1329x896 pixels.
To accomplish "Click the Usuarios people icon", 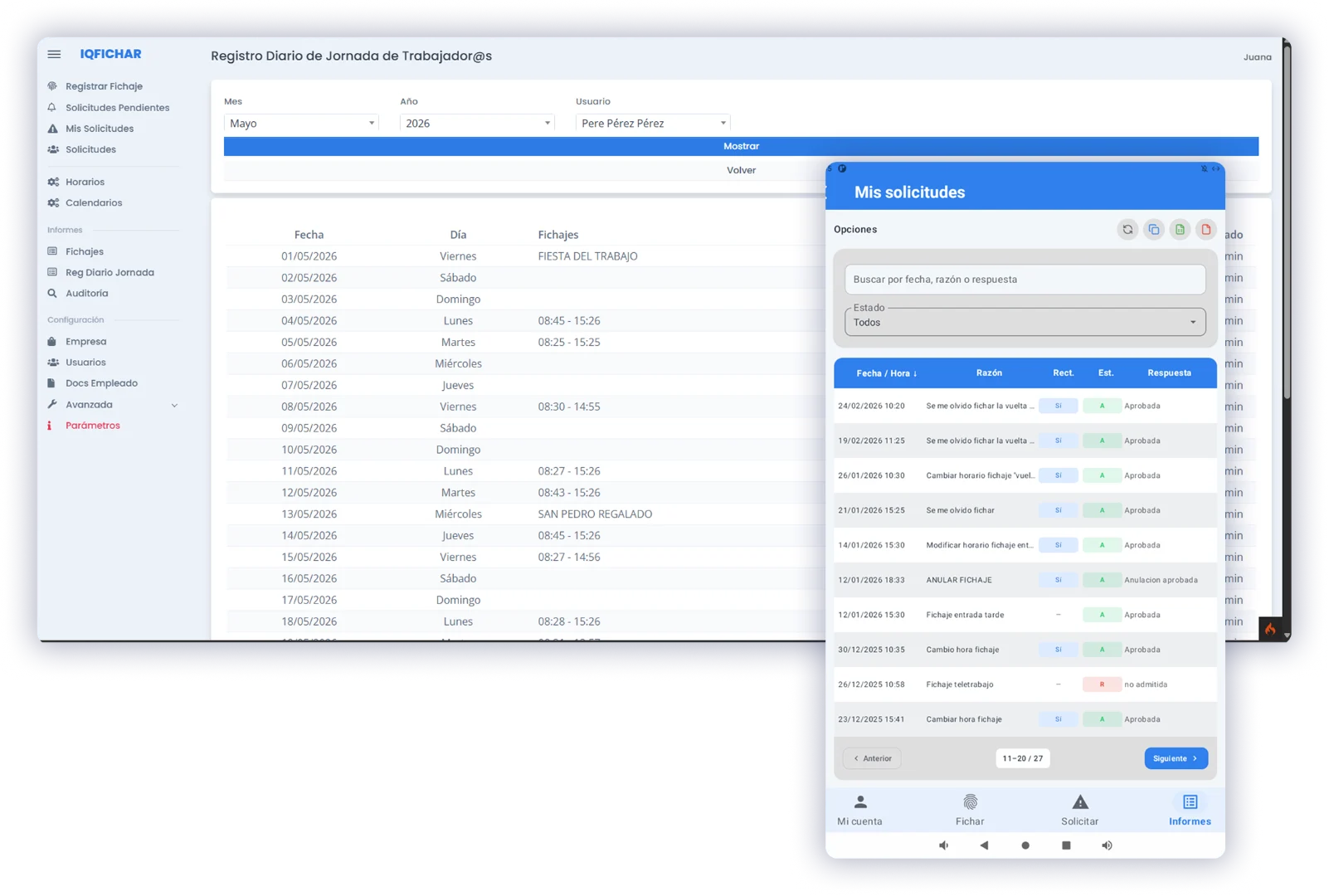I will [x=53, y=363].
